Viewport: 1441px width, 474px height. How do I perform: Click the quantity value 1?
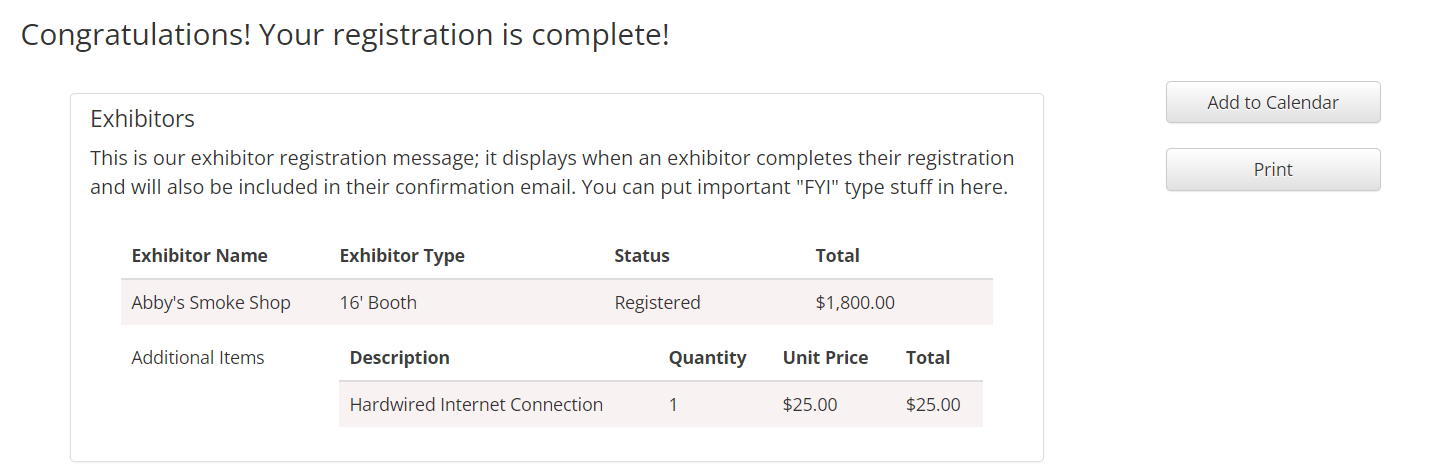(x=673, y=405)
